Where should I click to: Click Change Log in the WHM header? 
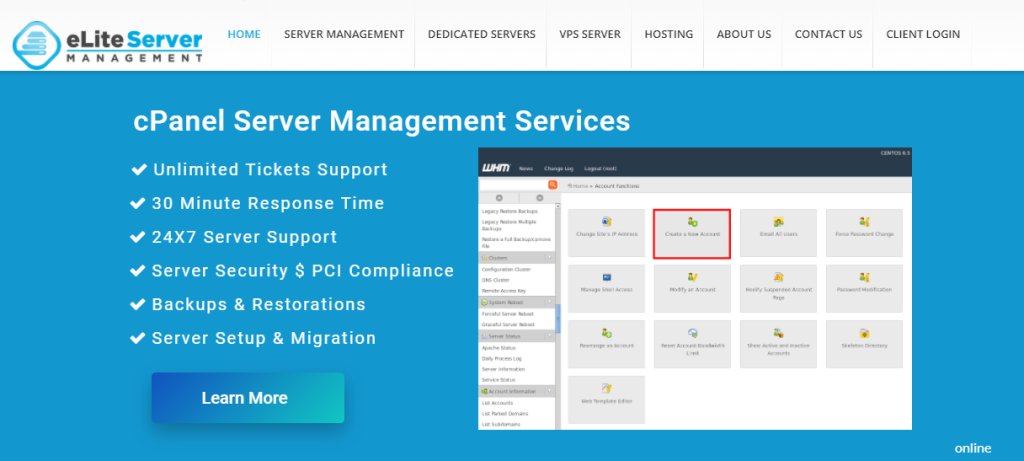pos(558,168)
